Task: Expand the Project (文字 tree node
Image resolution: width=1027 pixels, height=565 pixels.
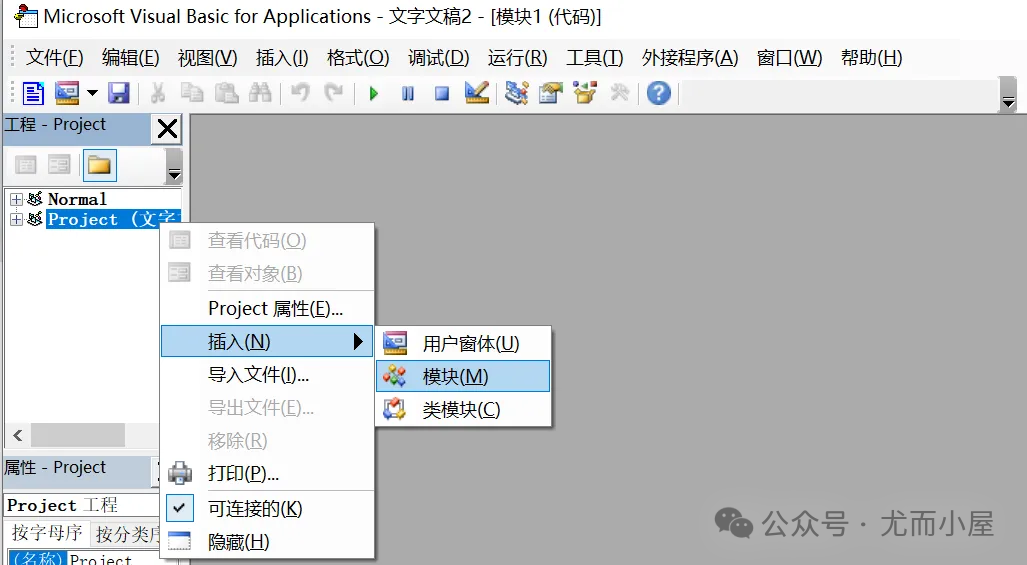Action: pyautogui.click(x=16, y=219)
